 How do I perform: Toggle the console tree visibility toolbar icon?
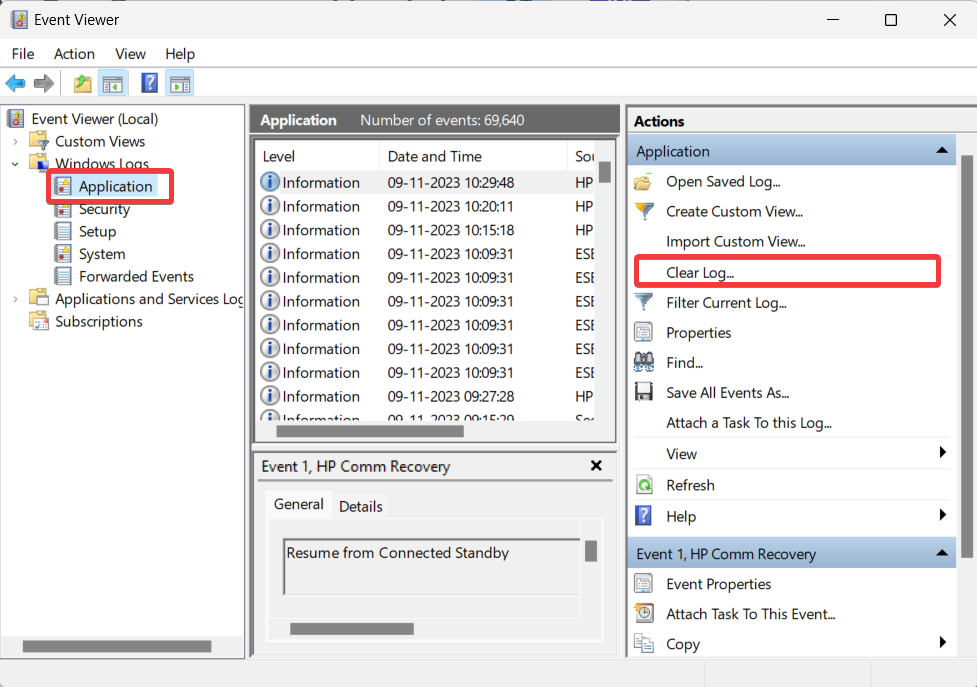click(x=113, y=83)
